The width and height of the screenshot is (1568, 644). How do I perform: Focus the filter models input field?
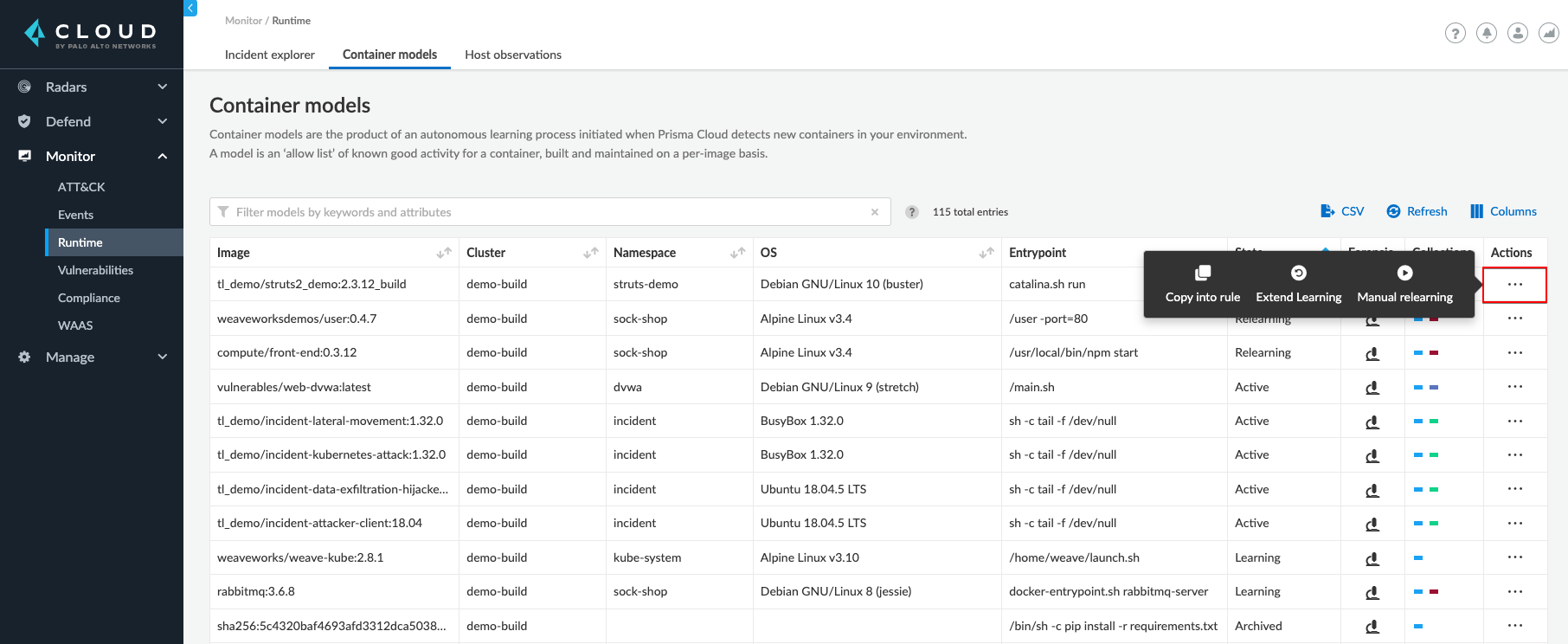tap(550, 212)
